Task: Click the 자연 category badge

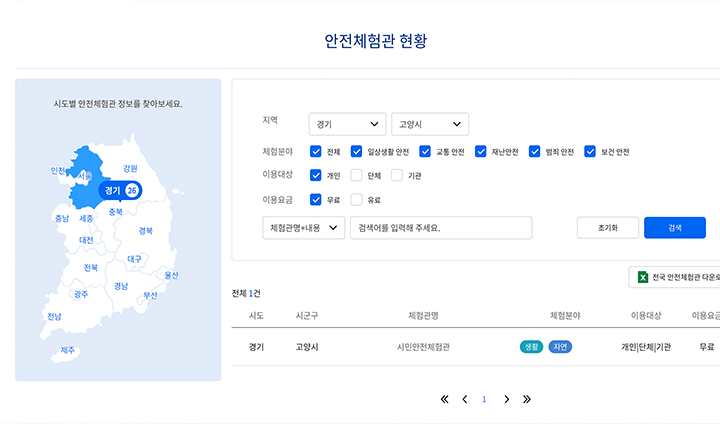Action: tap(560, 347)
